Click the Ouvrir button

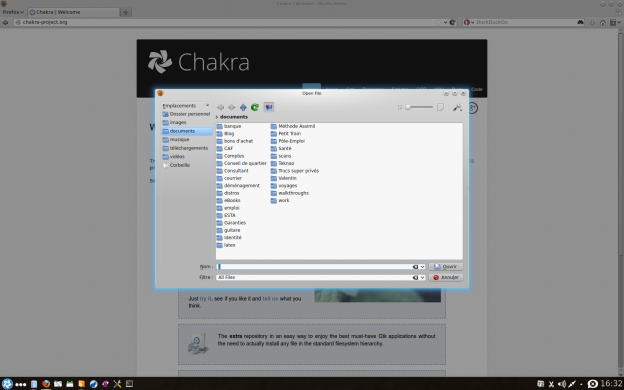[x=446, y=267]
